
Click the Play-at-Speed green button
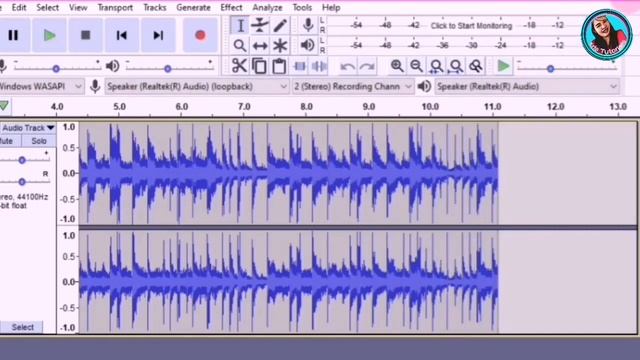tap(503, 66)
